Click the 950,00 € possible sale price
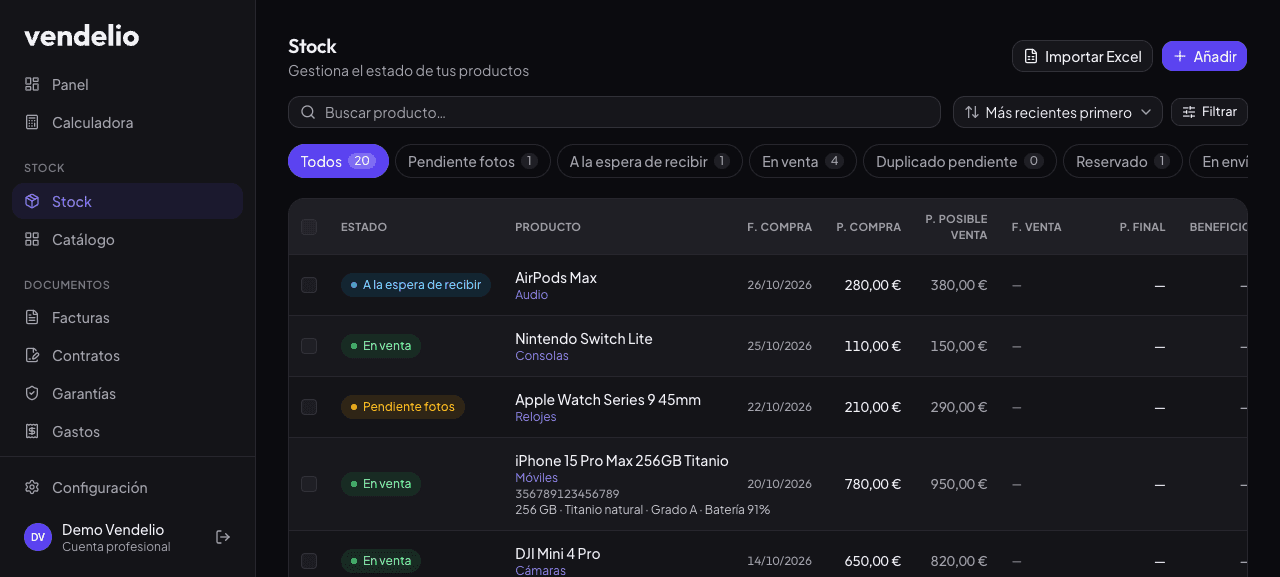The image size is (1280, 577). [x=959, y=484]
